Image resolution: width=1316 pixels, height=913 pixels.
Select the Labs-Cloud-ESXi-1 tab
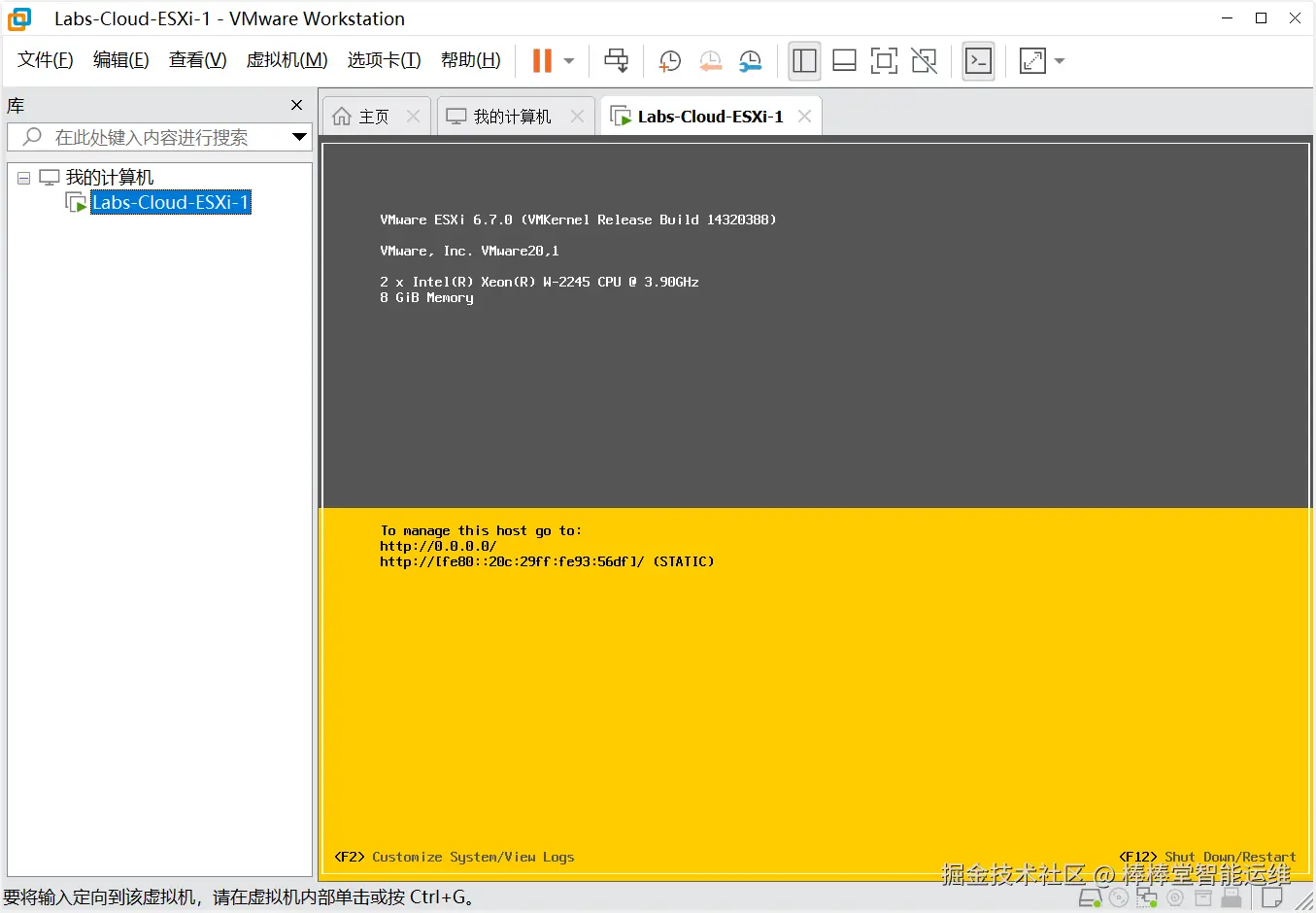710,117
